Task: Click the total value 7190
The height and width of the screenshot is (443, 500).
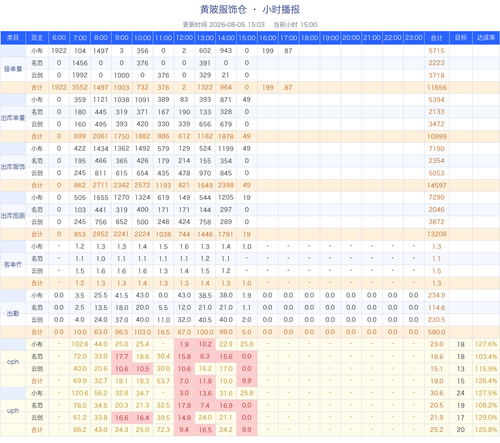Action: (x=436, y=149)
